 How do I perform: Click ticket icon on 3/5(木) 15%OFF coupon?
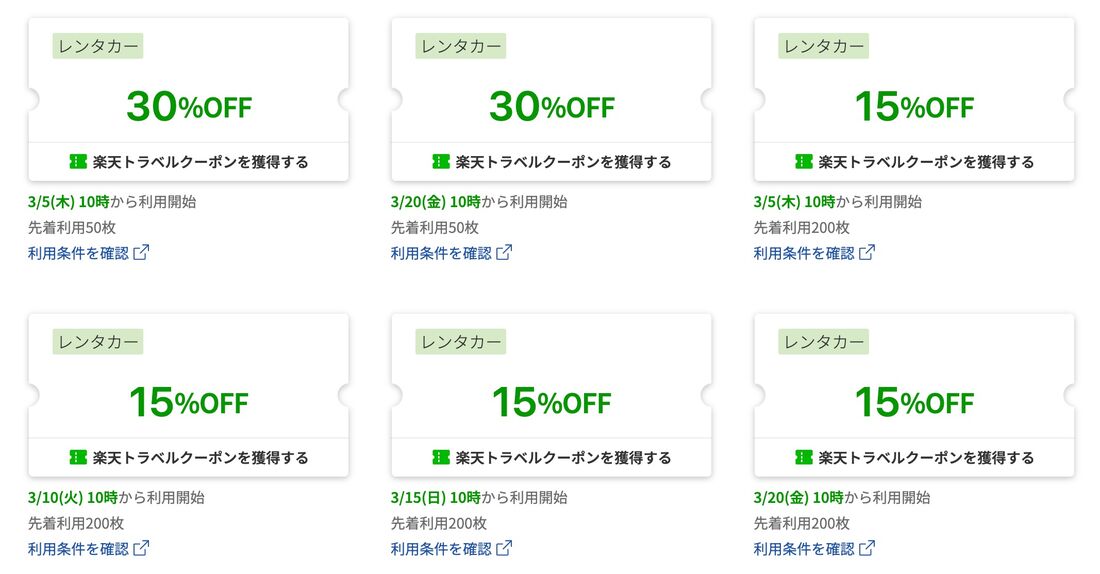804,162
